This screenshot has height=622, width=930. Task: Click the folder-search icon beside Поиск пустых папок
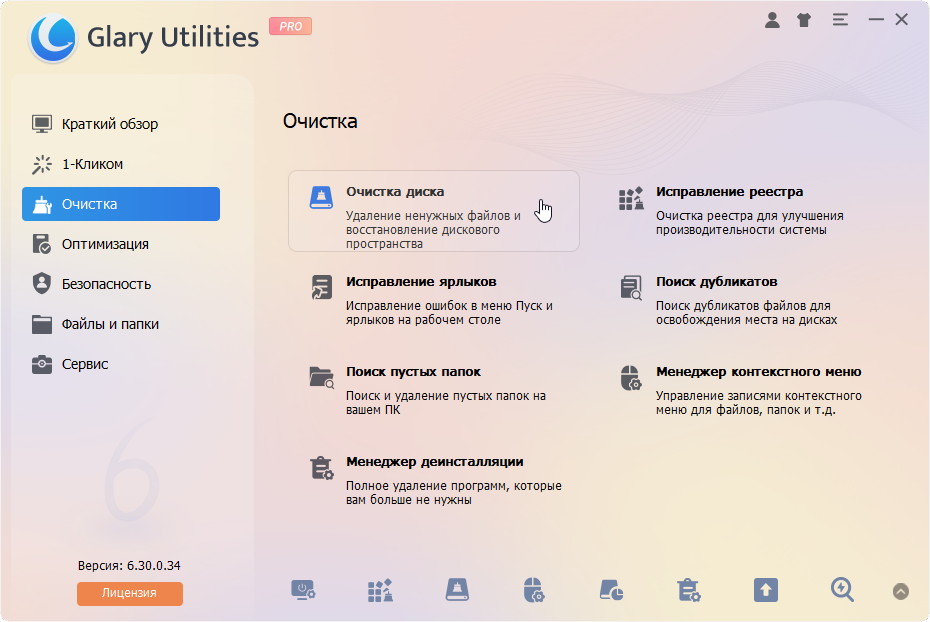(x=321, y=378)
